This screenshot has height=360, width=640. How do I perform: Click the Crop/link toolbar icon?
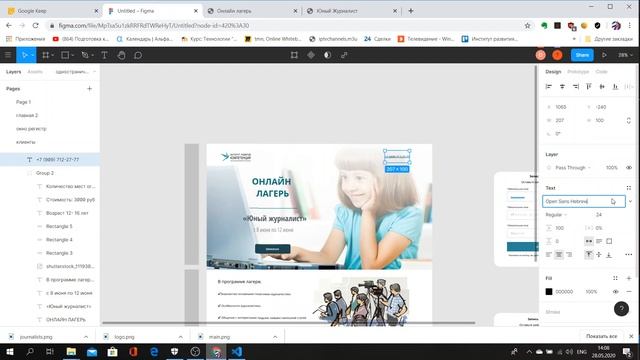pos(344,55)
